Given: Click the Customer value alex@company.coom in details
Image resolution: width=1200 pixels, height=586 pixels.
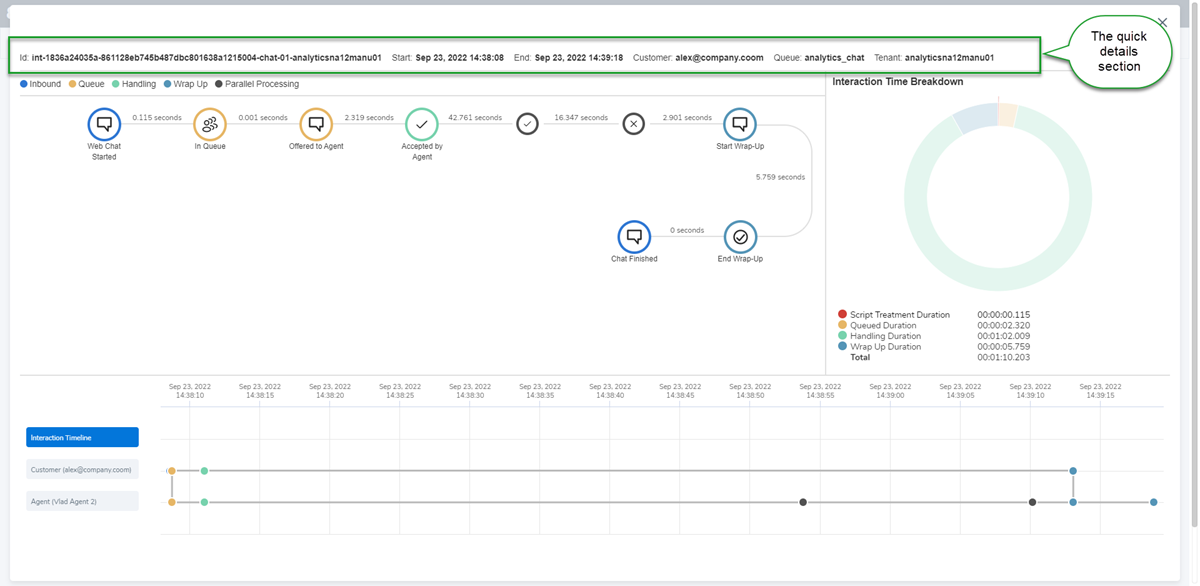Looking at the screenshot, I should coord(720,58).
